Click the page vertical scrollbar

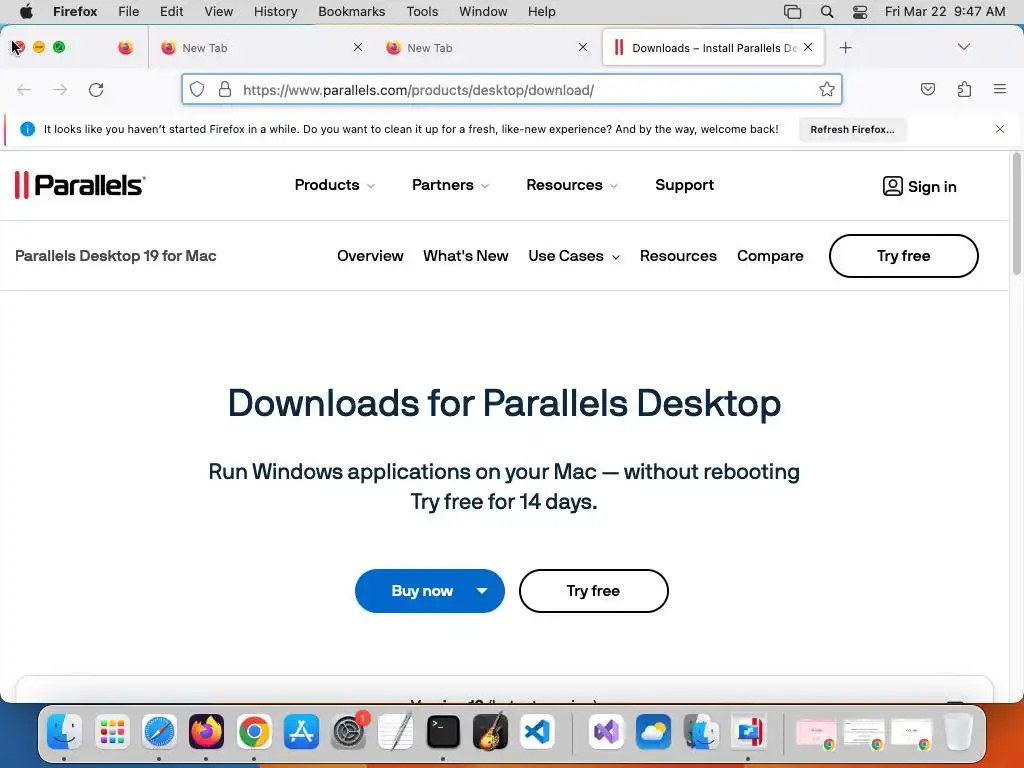(x=1016, y=214)
